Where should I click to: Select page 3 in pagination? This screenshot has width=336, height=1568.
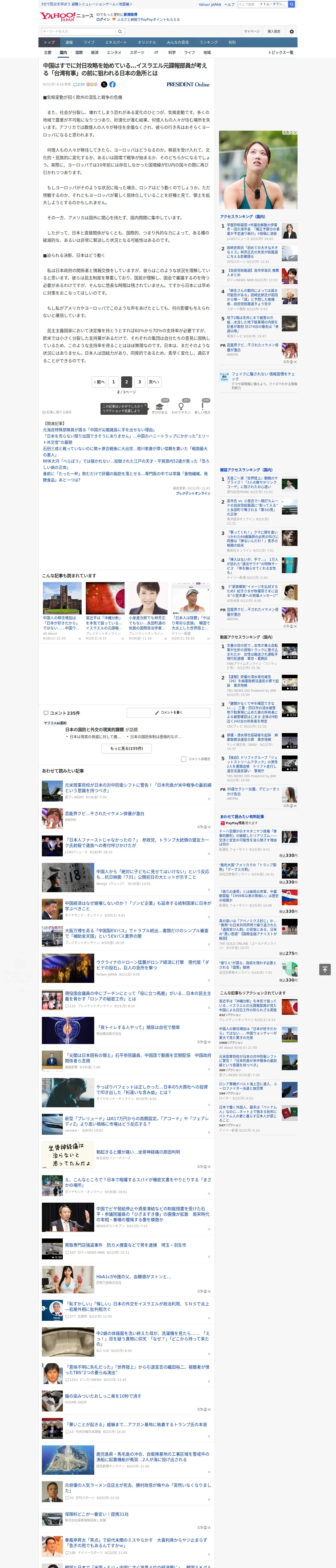click(140, 382)
